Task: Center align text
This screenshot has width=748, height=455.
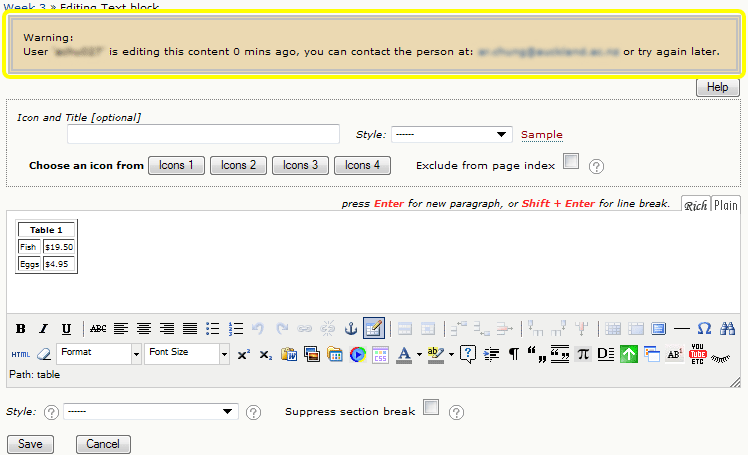Action: tap(144, 329)
